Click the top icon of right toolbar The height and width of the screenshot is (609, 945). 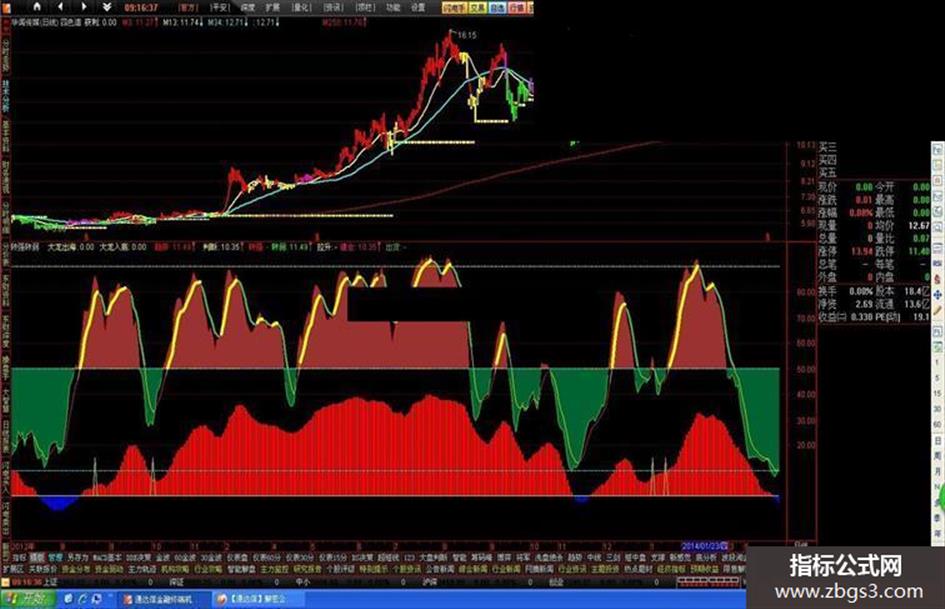pos(937,148)
